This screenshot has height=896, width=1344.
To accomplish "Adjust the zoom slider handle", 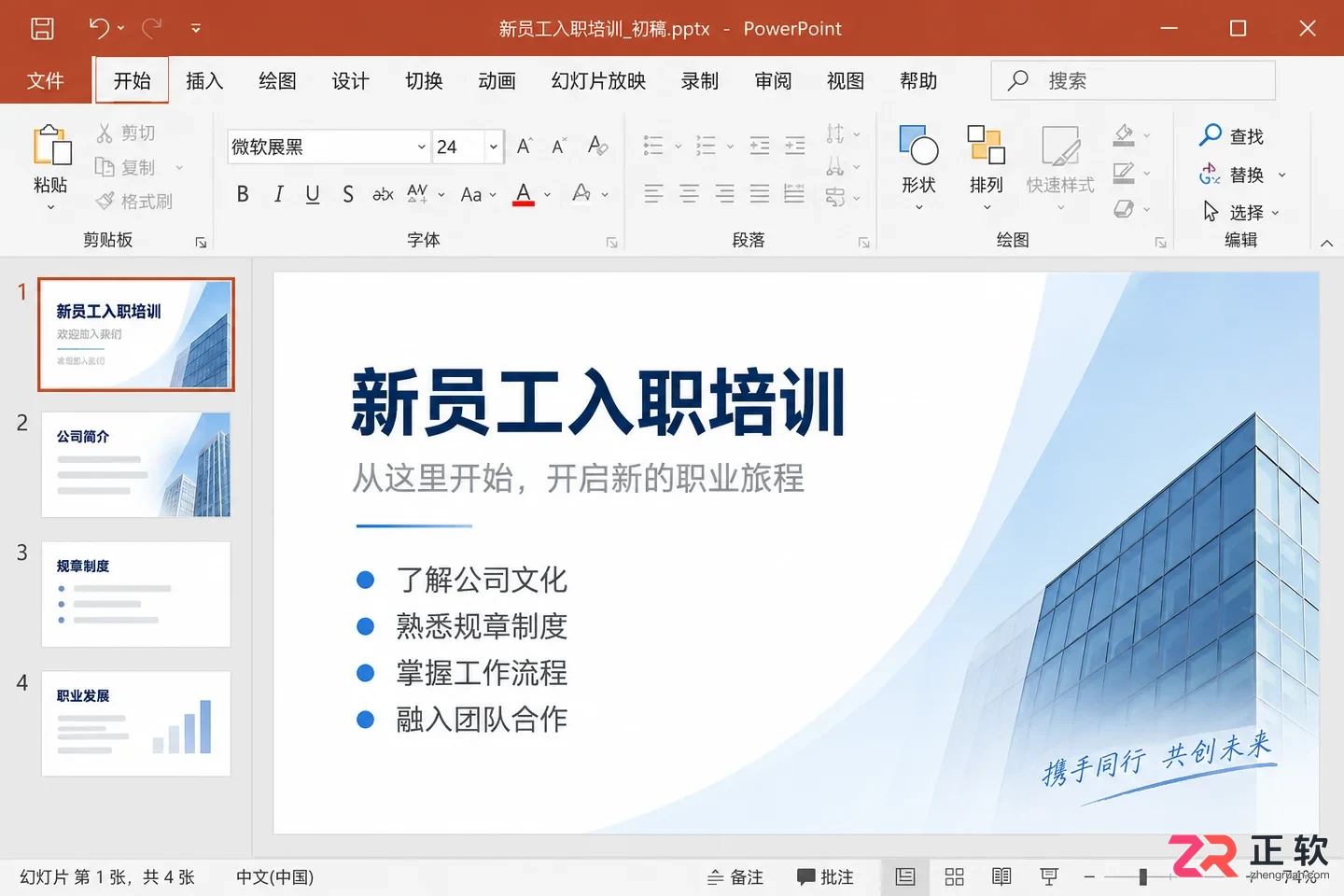I will pyautogui.click(x=1143, y=876).
